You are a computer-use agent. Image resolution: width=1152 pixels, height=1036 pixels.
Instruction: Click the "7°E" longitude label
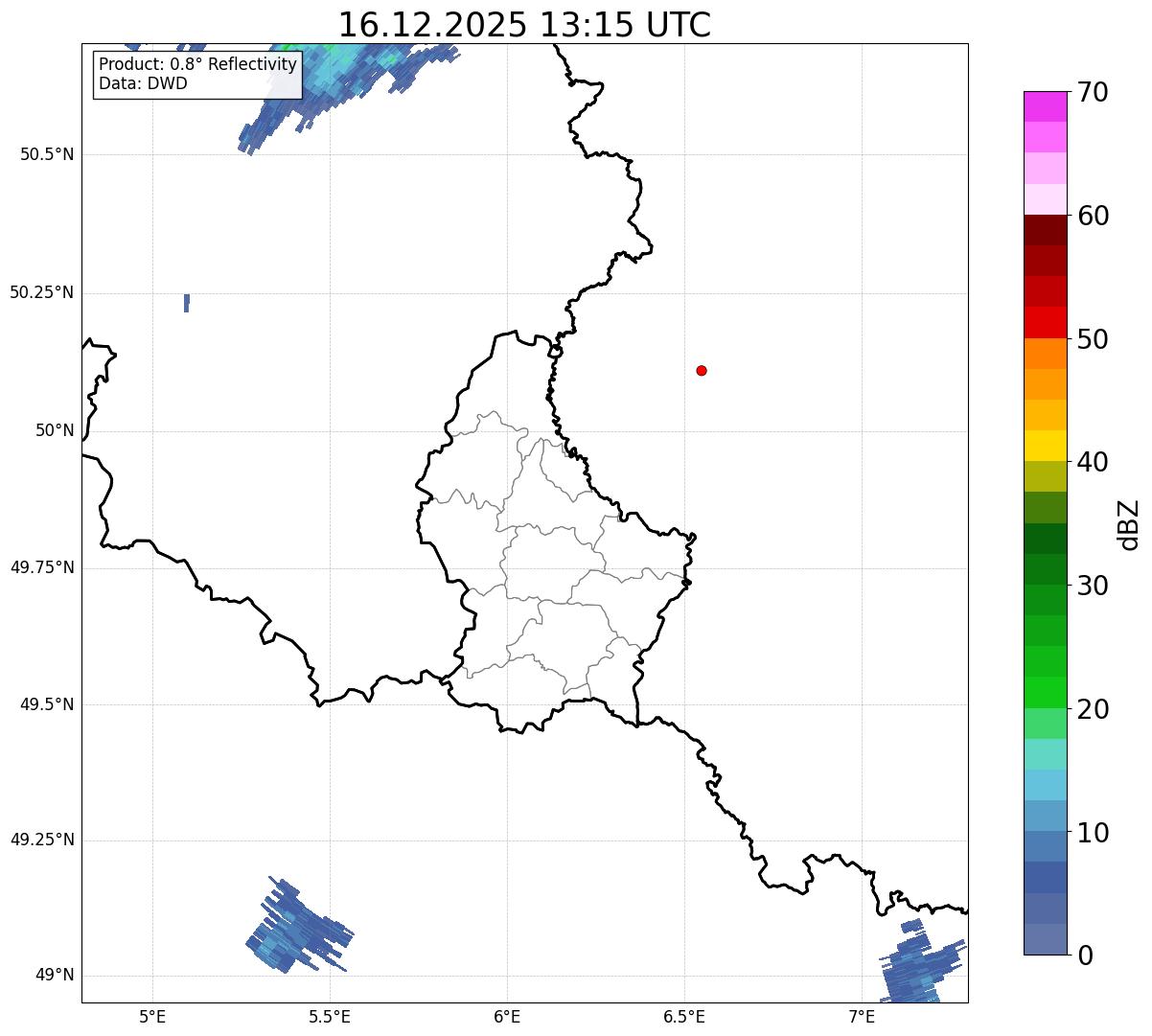point(862,1016)
